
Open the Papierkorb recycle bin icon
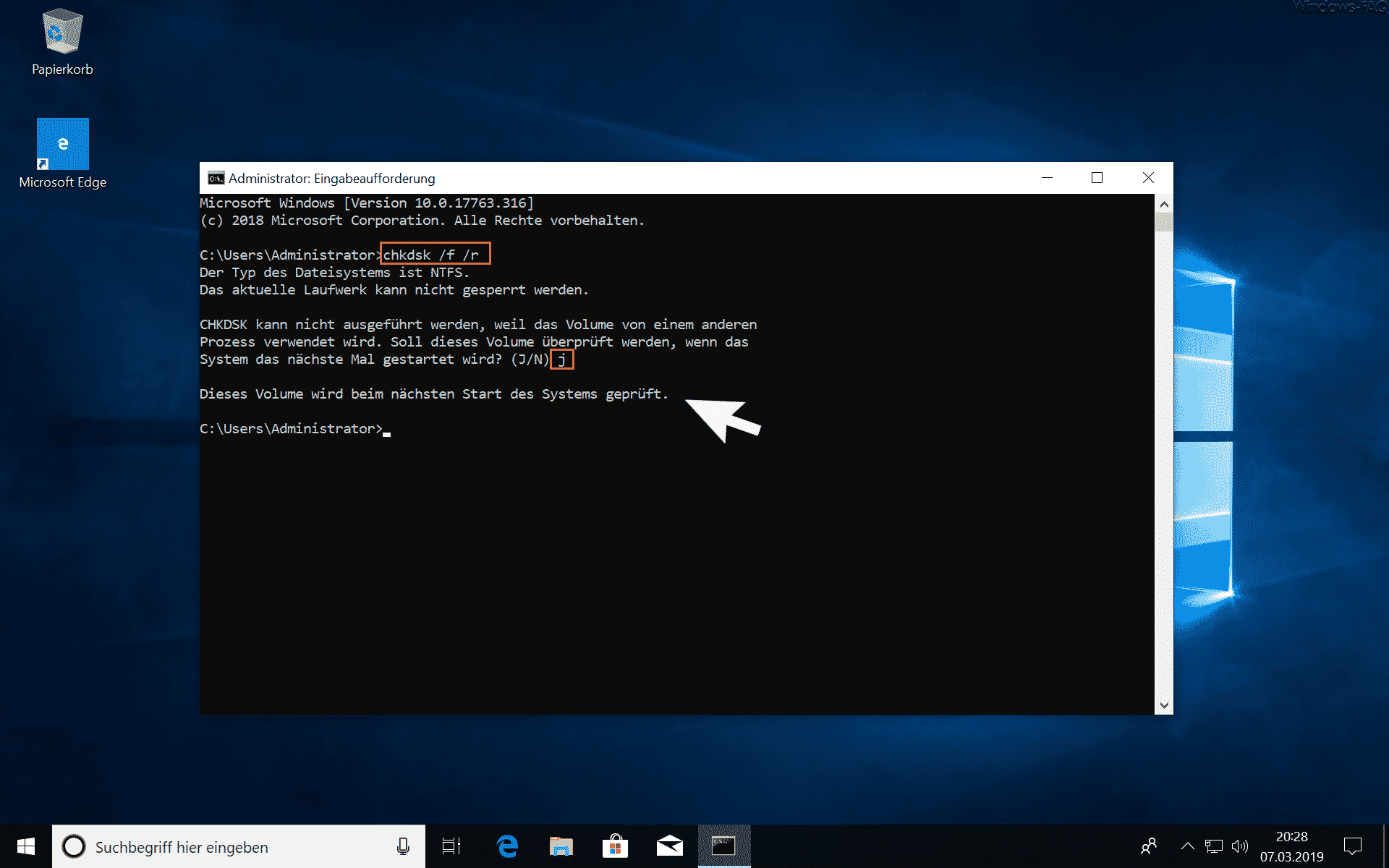(62, 42)
